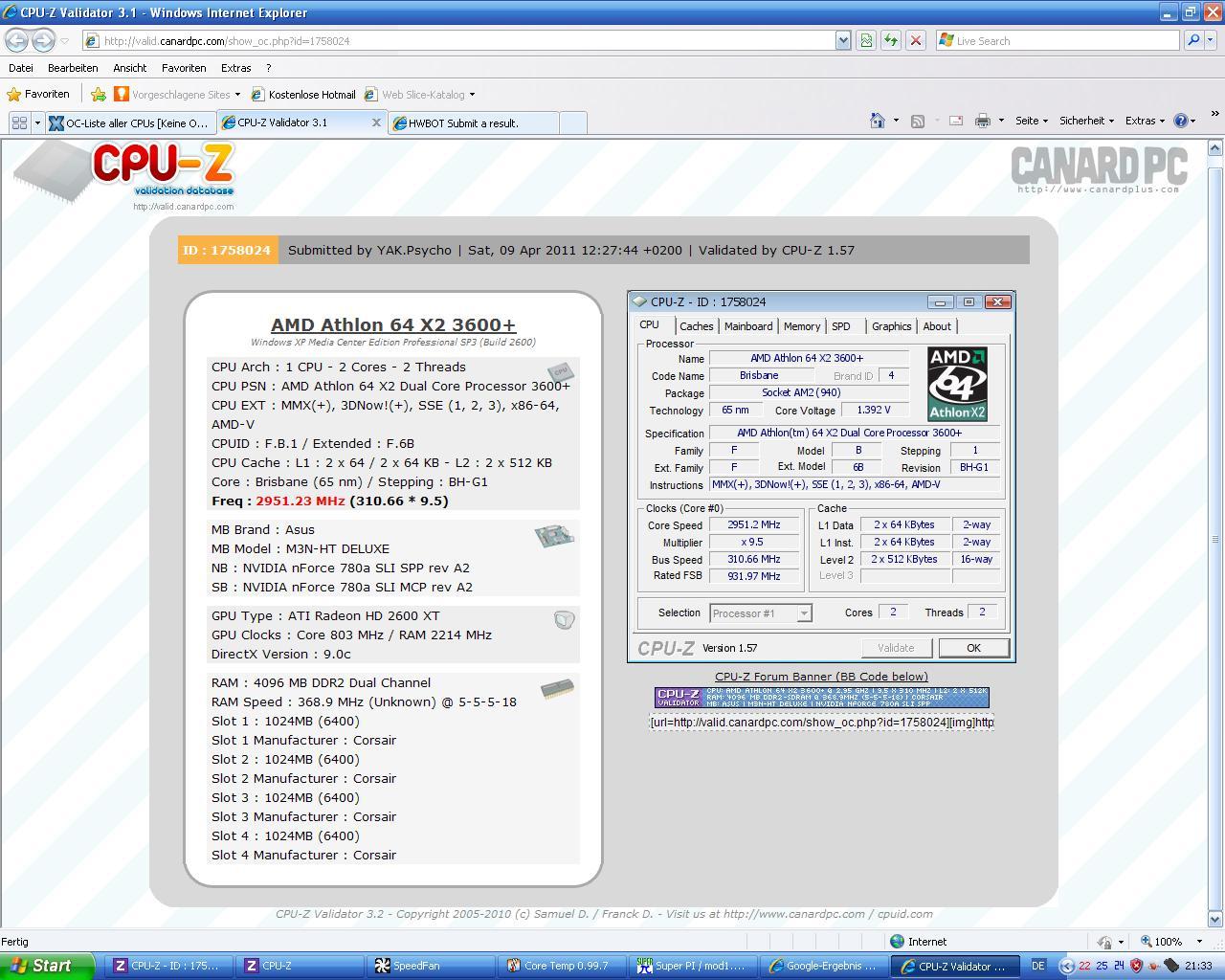Switch to CPU-Z ID 175 taskbar window

point(168,966)
